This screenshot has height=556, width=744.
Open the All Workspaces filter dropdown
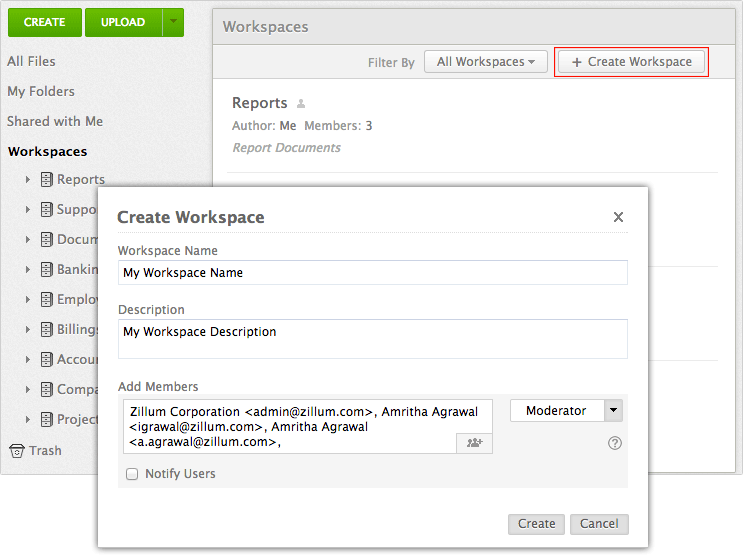[485, 62]
